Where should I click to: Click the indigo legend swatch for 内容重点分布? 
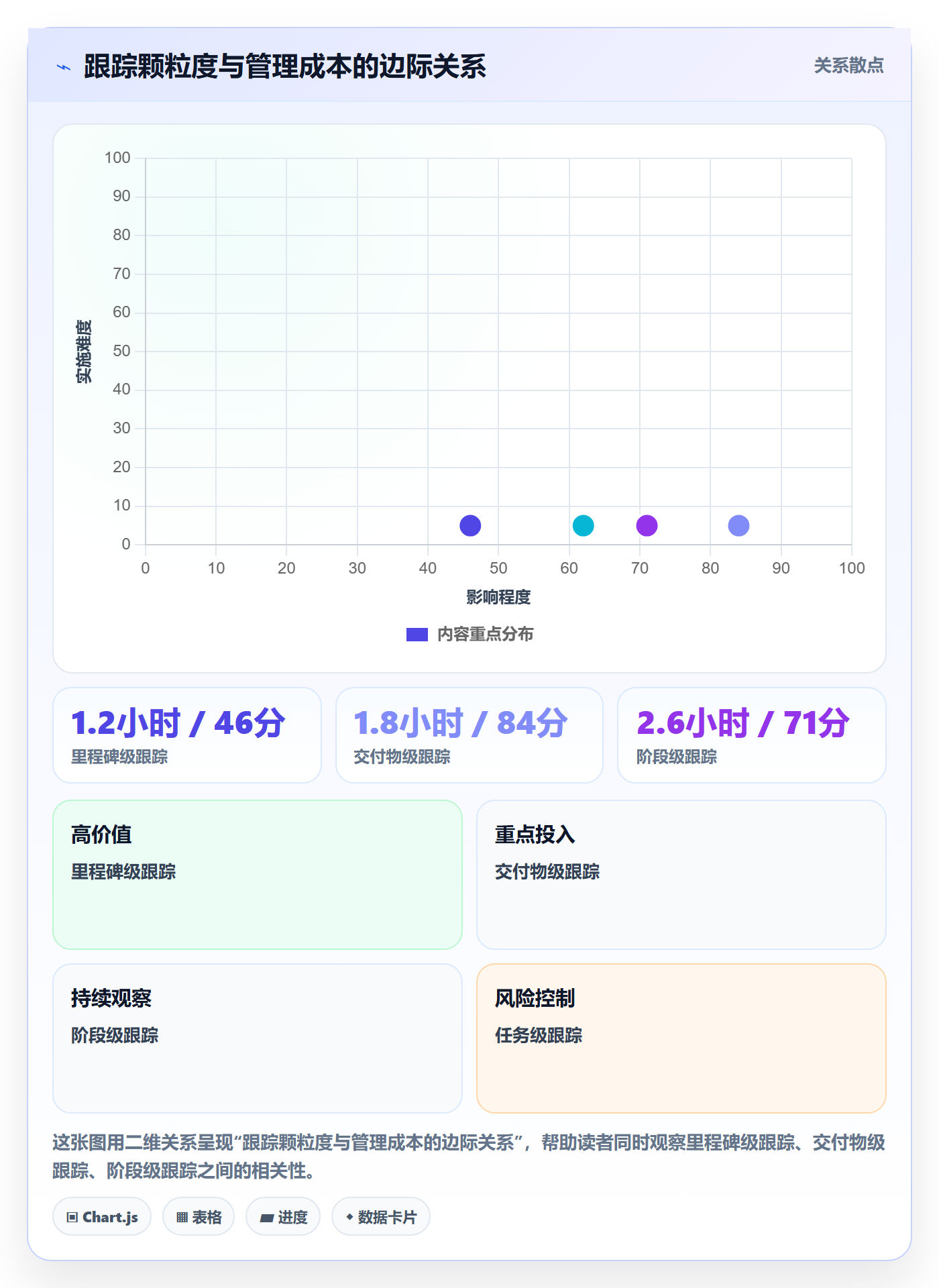coord(417,635)
